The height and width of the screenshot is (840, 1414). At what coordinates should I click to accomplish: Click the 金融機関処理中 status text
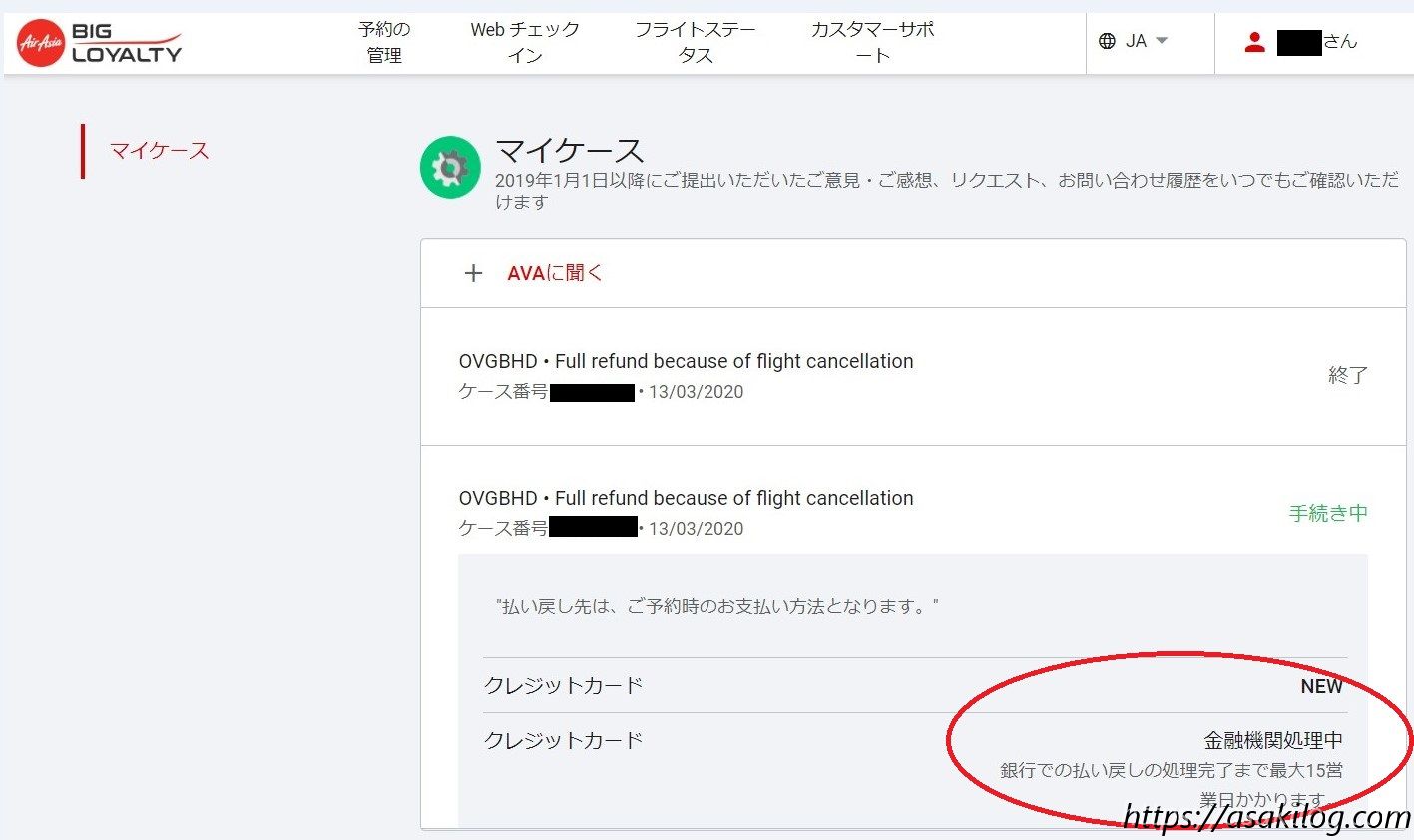click(x=1272, y=741)
